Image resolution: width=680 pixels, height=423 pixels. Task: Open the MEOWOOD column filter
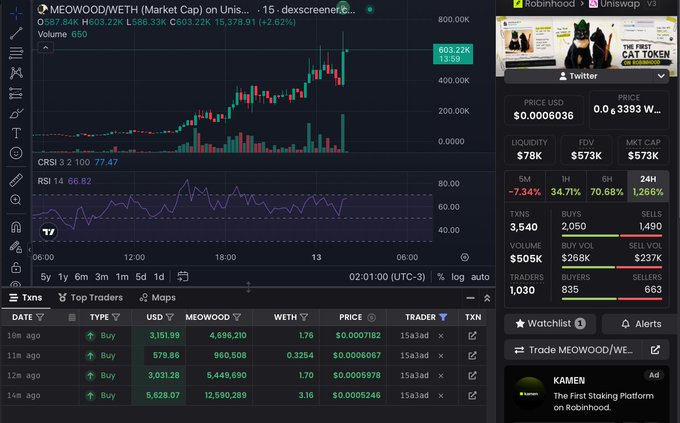tap(237, 318)
